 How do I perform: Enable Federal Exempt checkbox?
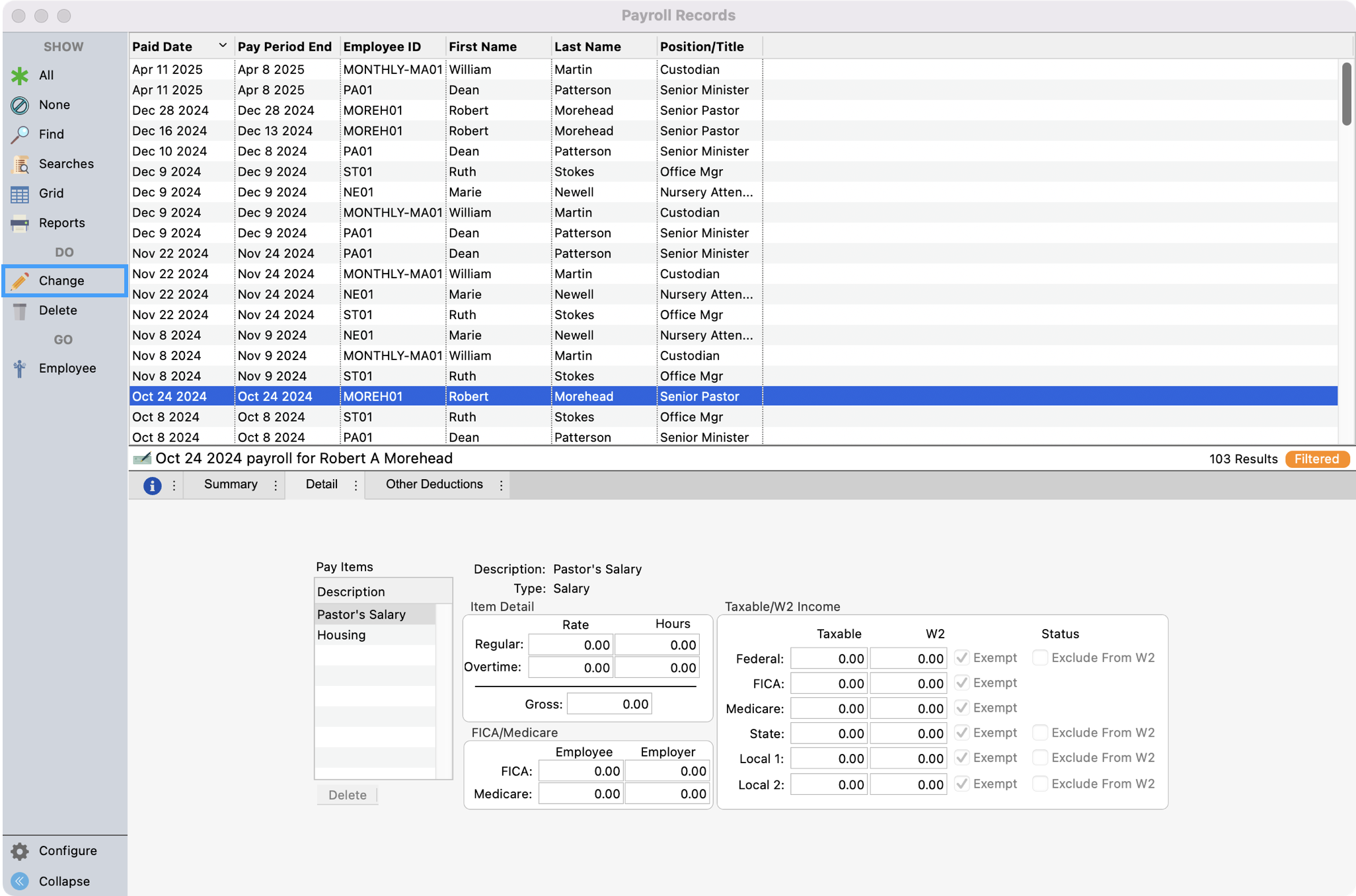click(962, 657)
